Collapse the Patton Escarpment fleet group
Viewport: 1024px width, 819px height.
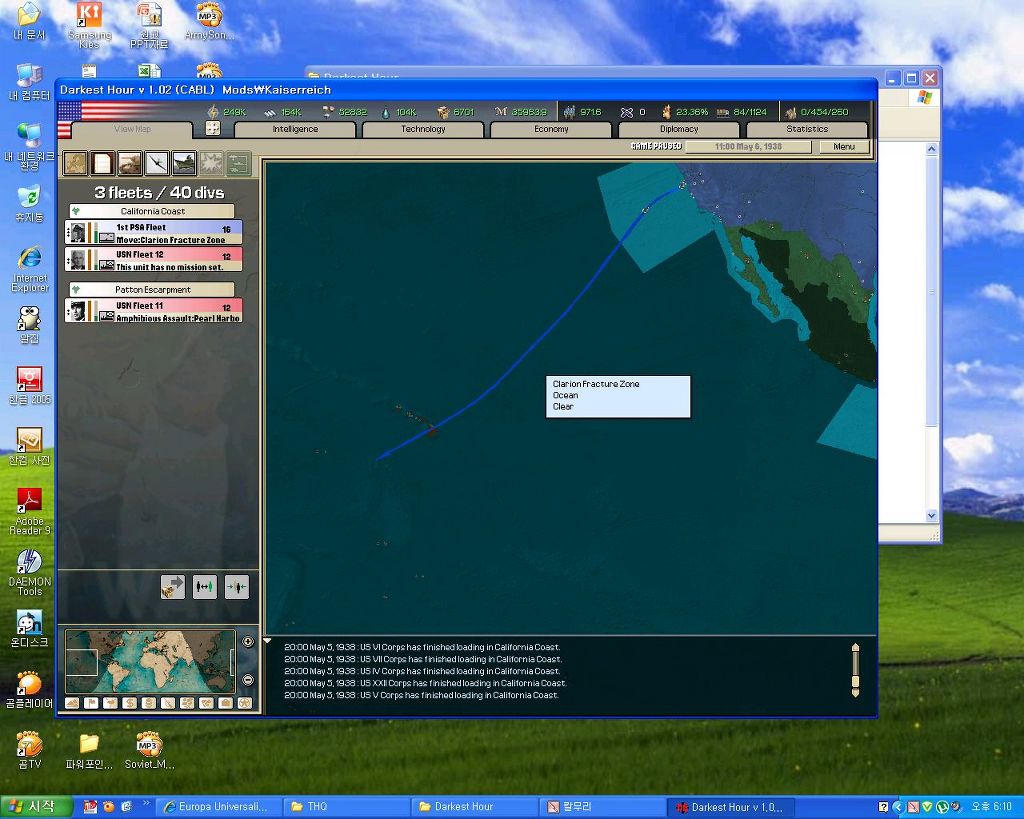(x=75, y=290)
